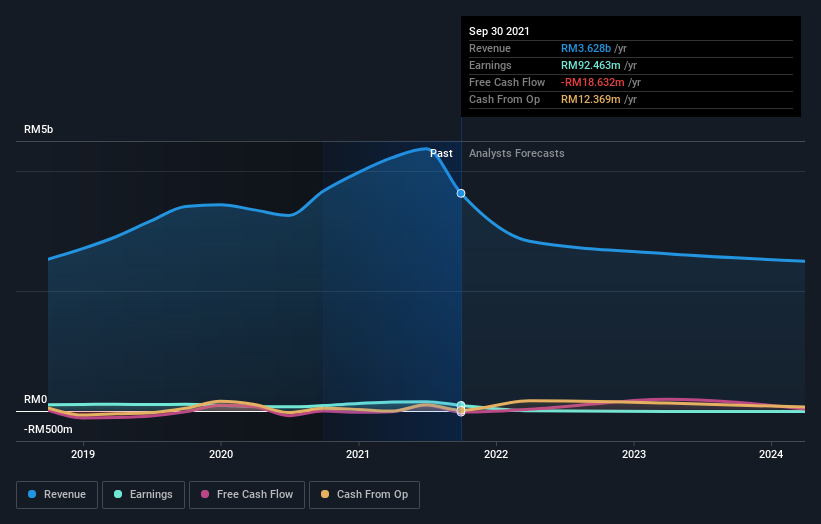
Task: Toggle the Cash From Op legend button
Action: [364, 495]
